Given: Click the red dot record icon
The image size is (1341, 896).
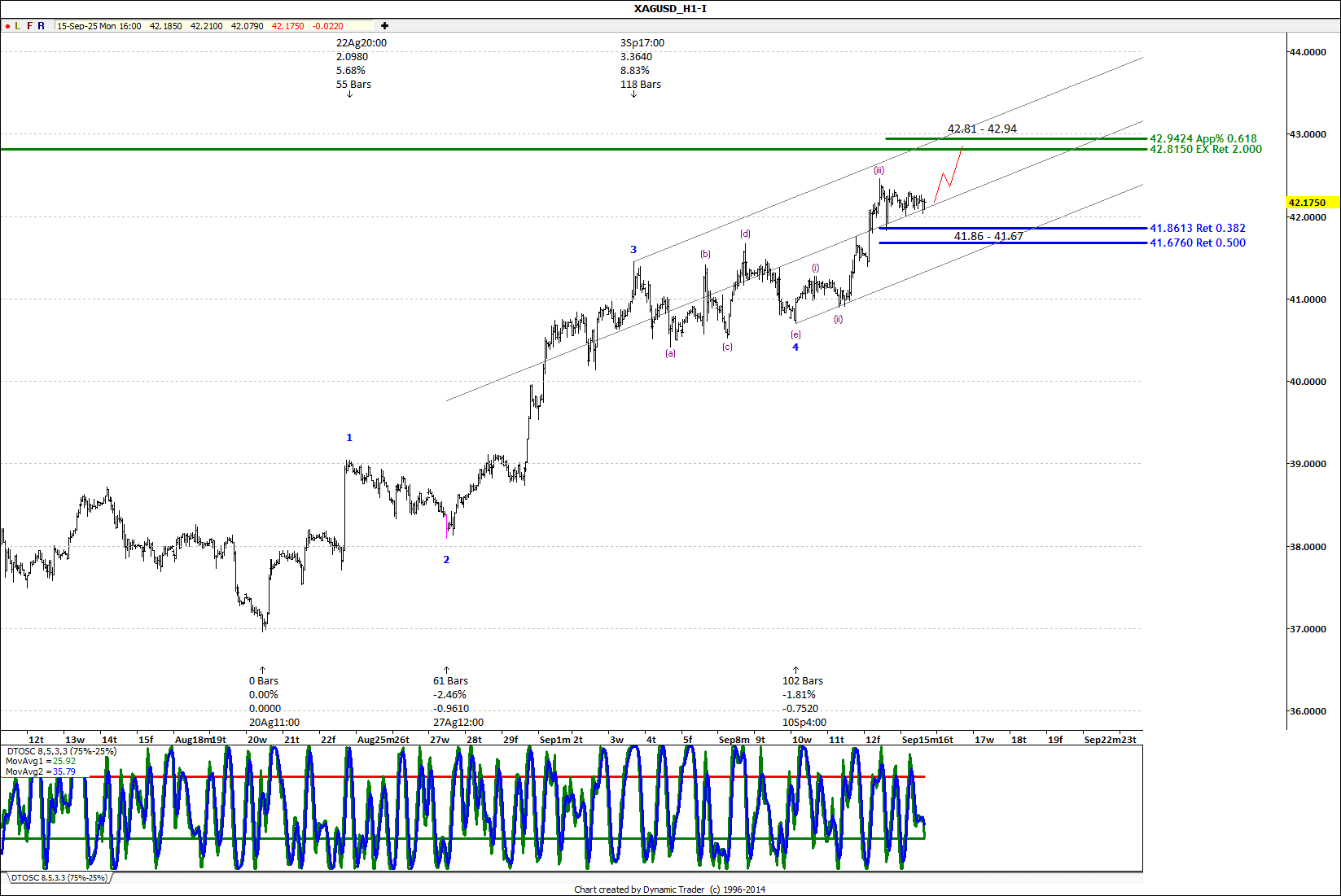Looking at the screenshot, I should (x=7, y=26).
